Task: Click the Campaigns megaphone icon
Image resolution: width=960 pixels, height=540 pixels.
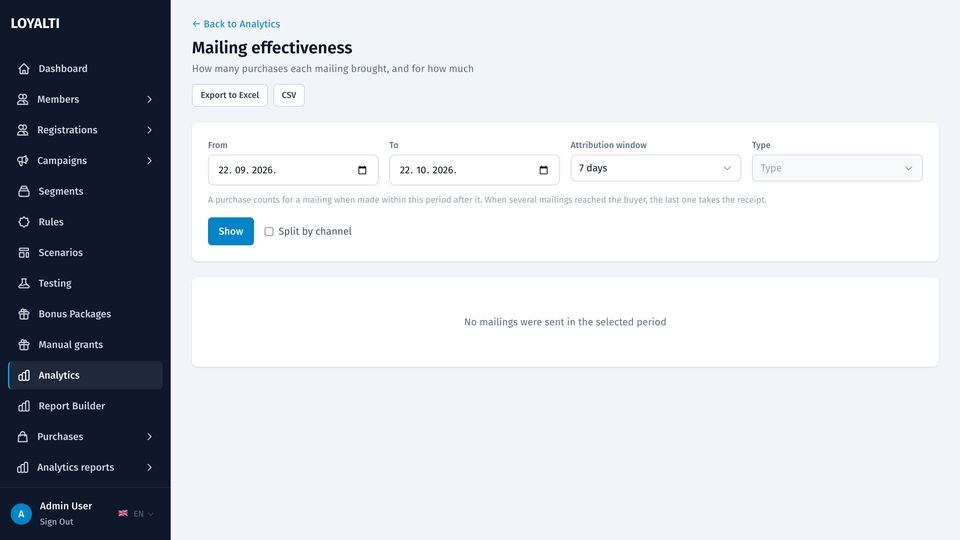Action: tap(23, 160)
